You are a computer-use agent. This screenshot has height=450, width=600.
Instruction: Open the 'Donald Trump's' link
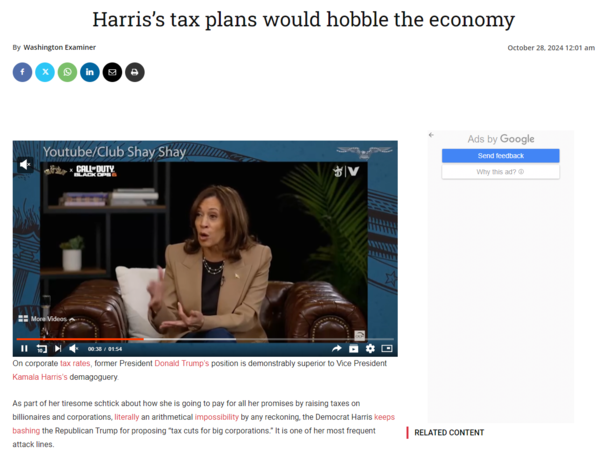[182, 363]
